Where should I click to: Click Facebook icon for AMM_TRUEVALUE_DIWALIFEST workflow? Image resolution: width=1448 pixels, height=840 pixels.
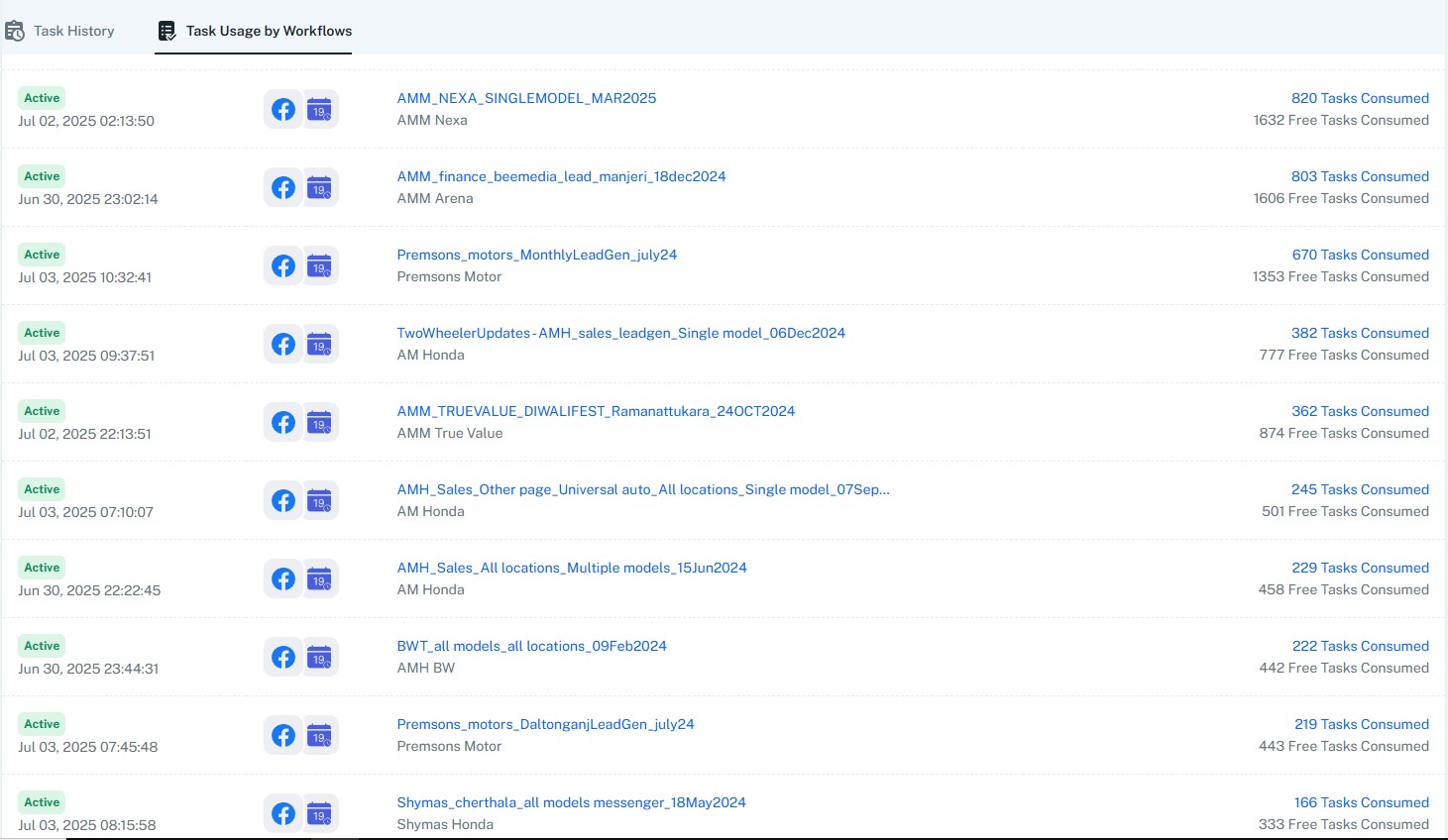[x=283, y=422]
